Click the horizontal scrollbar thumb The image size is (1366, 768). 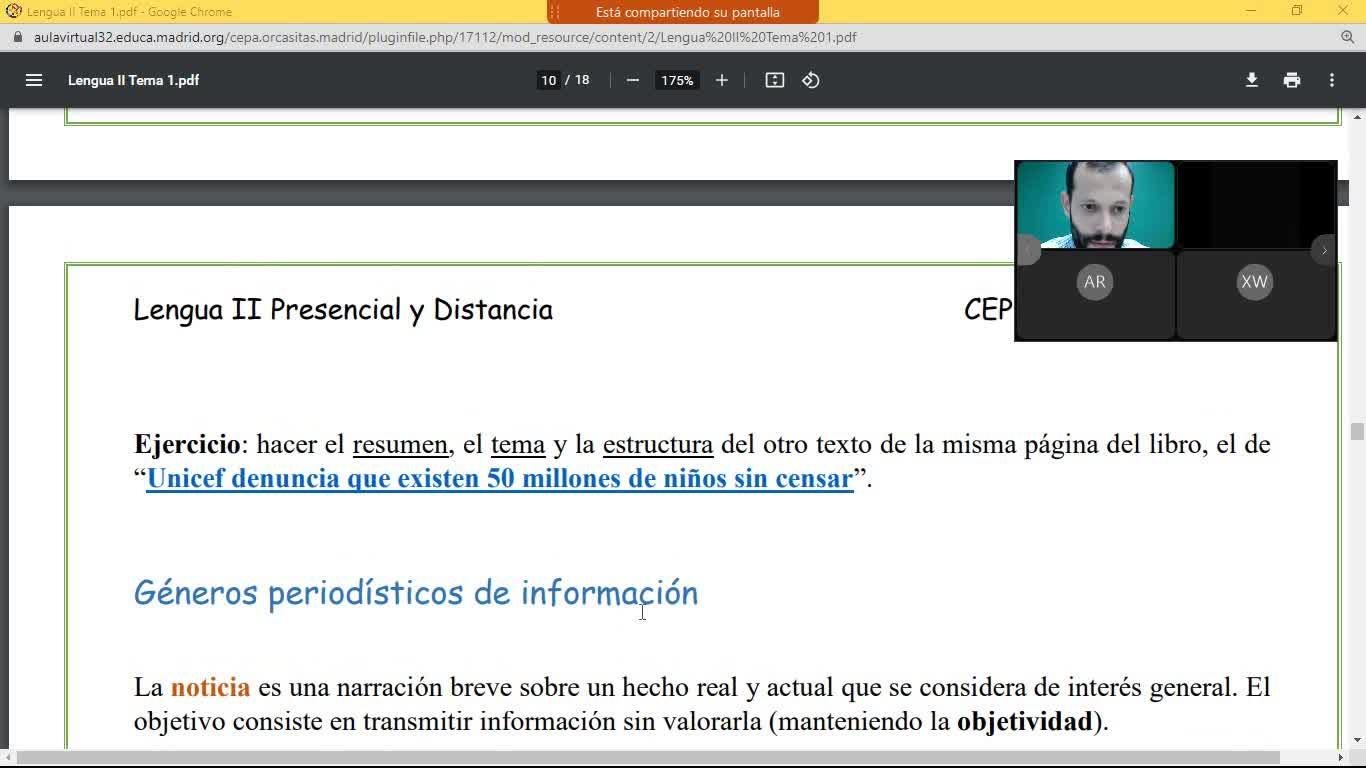[x=647, y=758]
